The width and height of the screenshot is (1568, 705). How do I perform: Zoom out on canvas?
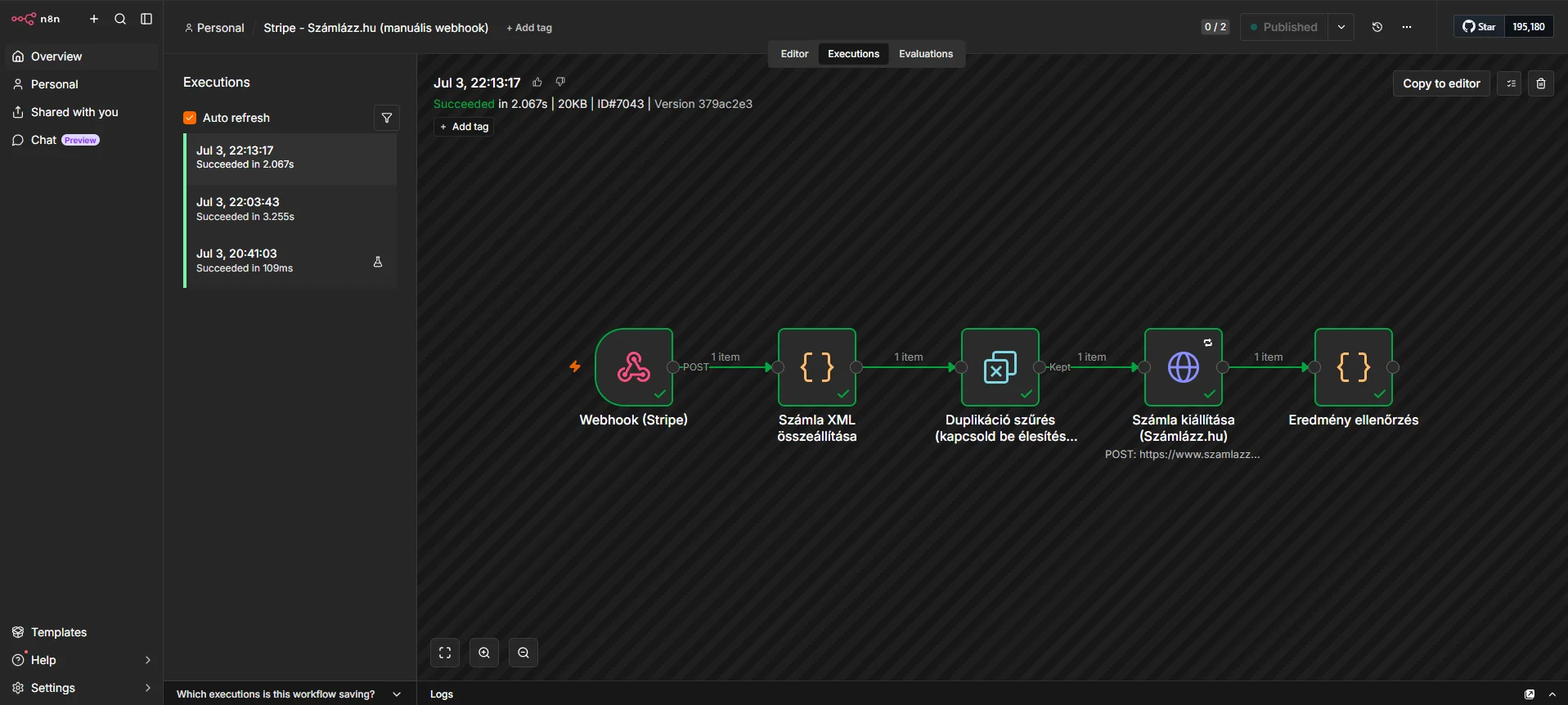[523, 653]
